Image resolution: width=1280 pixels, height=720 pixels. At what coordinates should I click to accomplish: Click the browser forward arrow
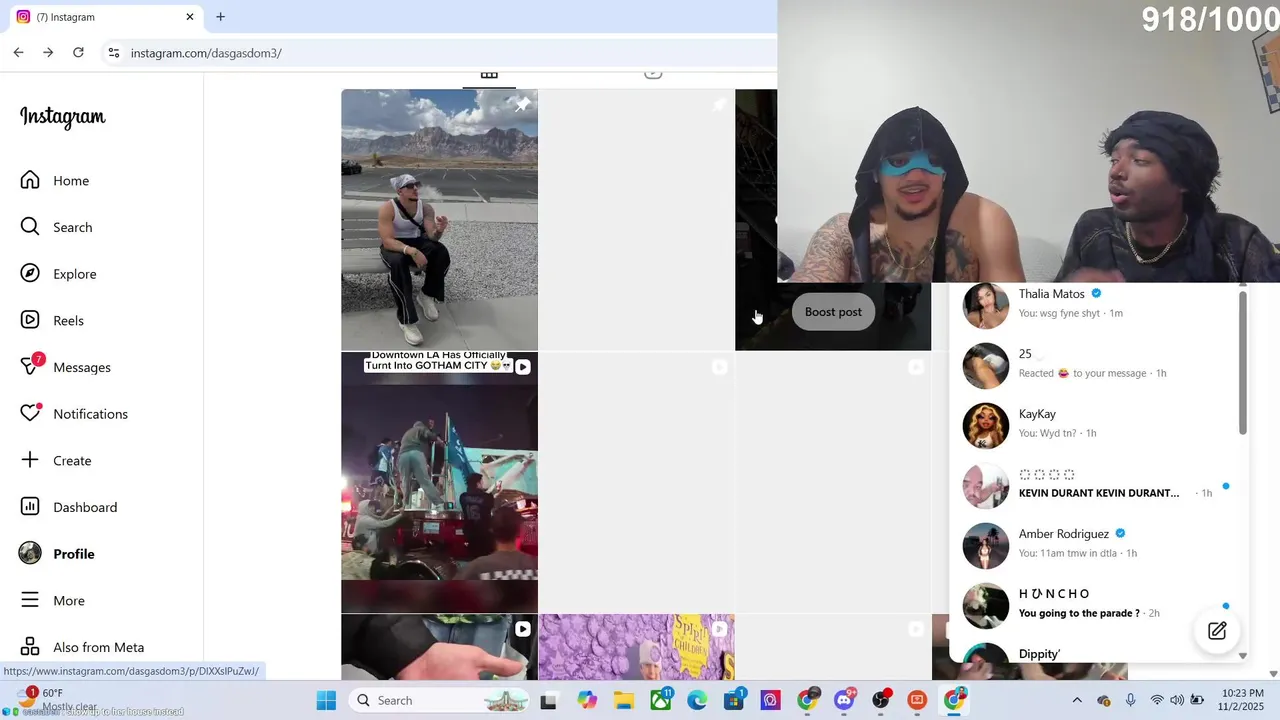pyautogui.click(x=48, y=53)
